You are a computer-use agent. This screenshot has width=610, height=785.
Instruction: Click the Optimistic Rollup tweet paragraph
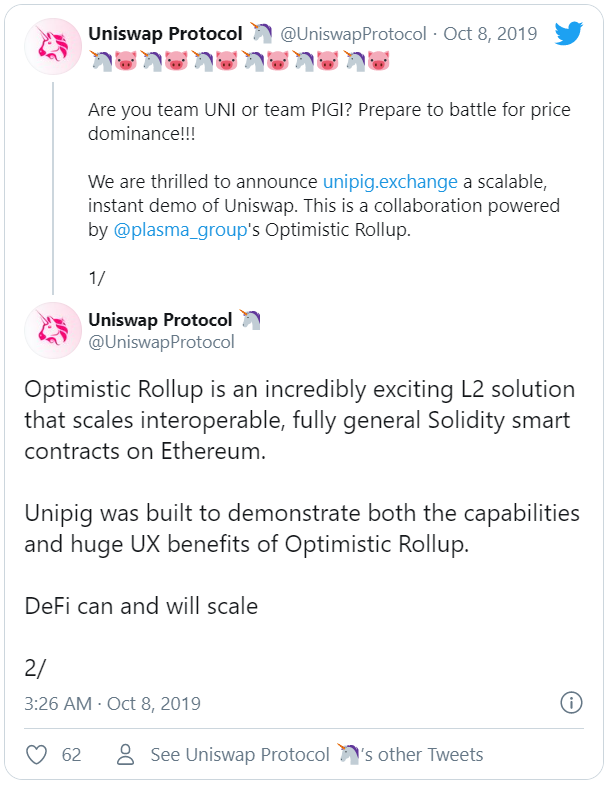(x=300, y=419)
